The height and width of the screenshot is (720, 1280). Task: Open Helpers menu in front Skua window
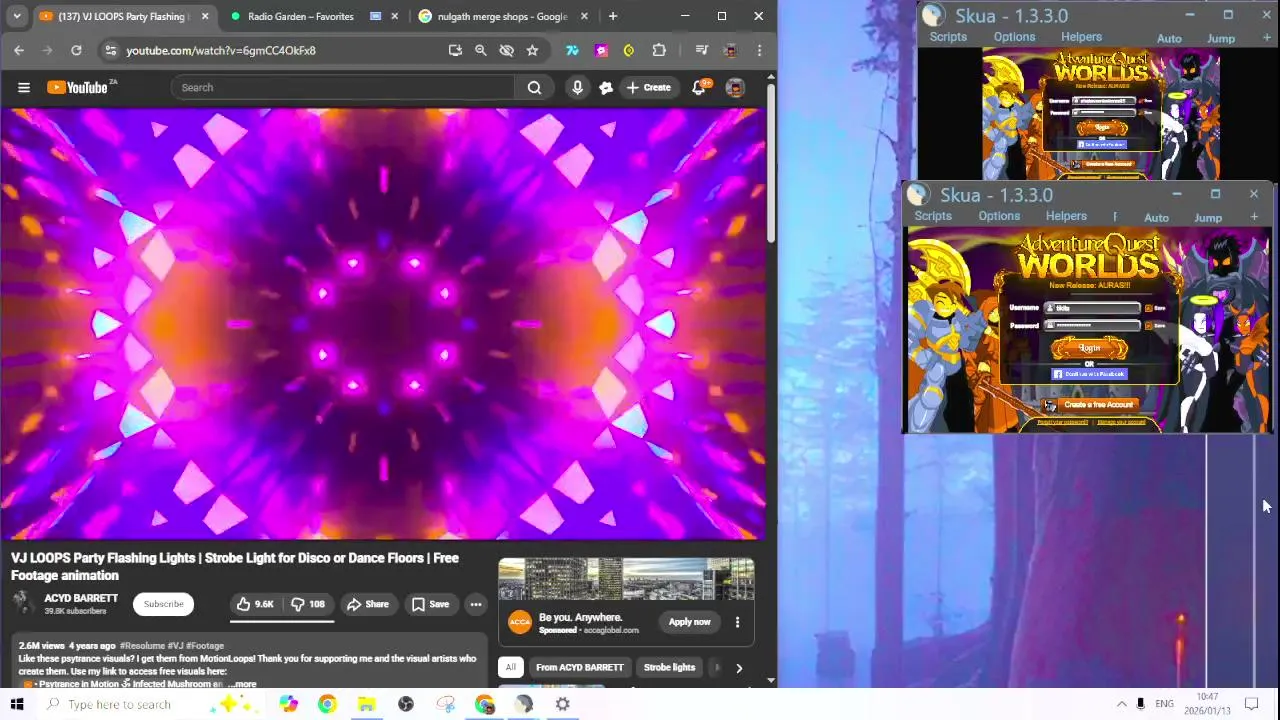click(x=1066, y=216)
